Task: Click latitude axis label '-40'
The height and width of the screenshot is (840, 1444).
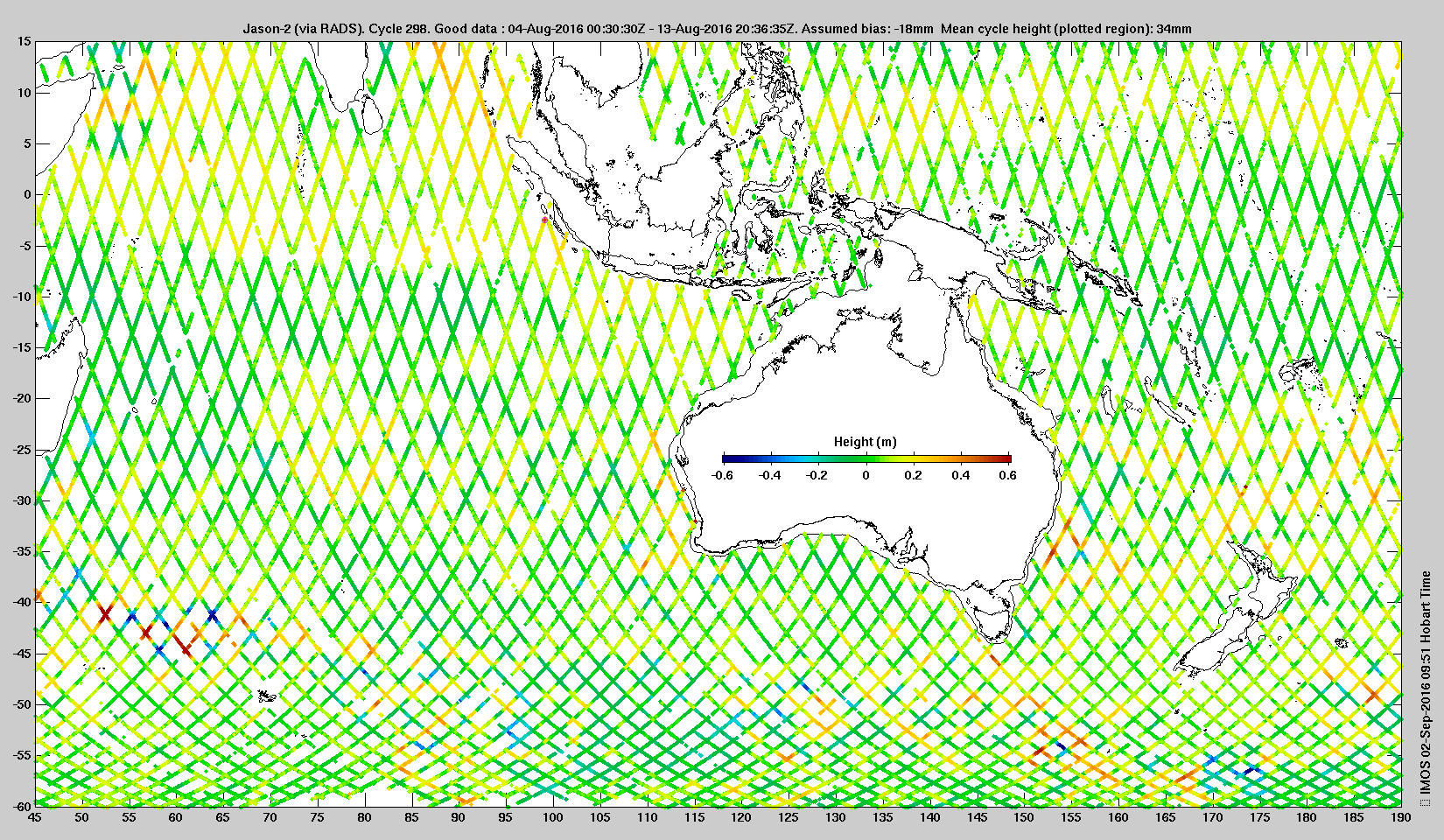Action: pyautogui.click(x=21, y=602)
